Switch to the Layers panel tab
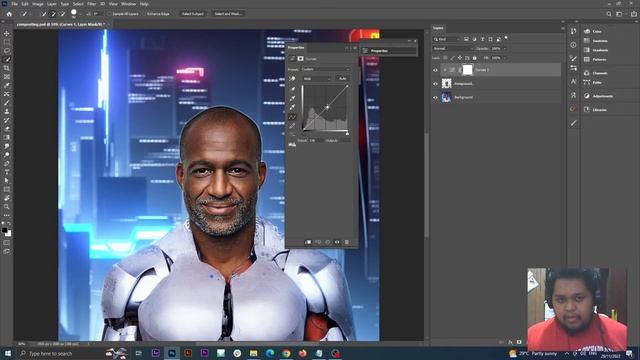Image resolution: width=640 pixels, height=360 pixels. (438, 28)
